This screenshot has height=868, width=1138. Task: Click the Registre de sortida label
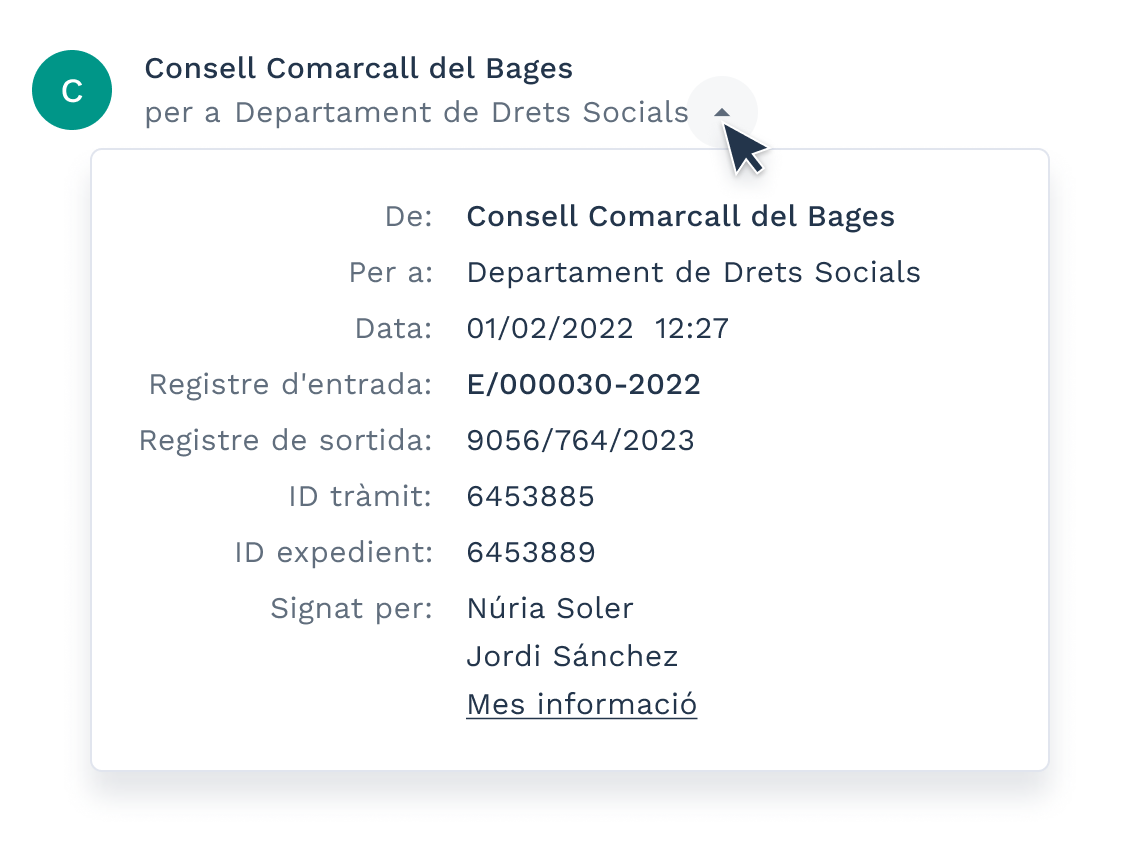coord(285,441)
